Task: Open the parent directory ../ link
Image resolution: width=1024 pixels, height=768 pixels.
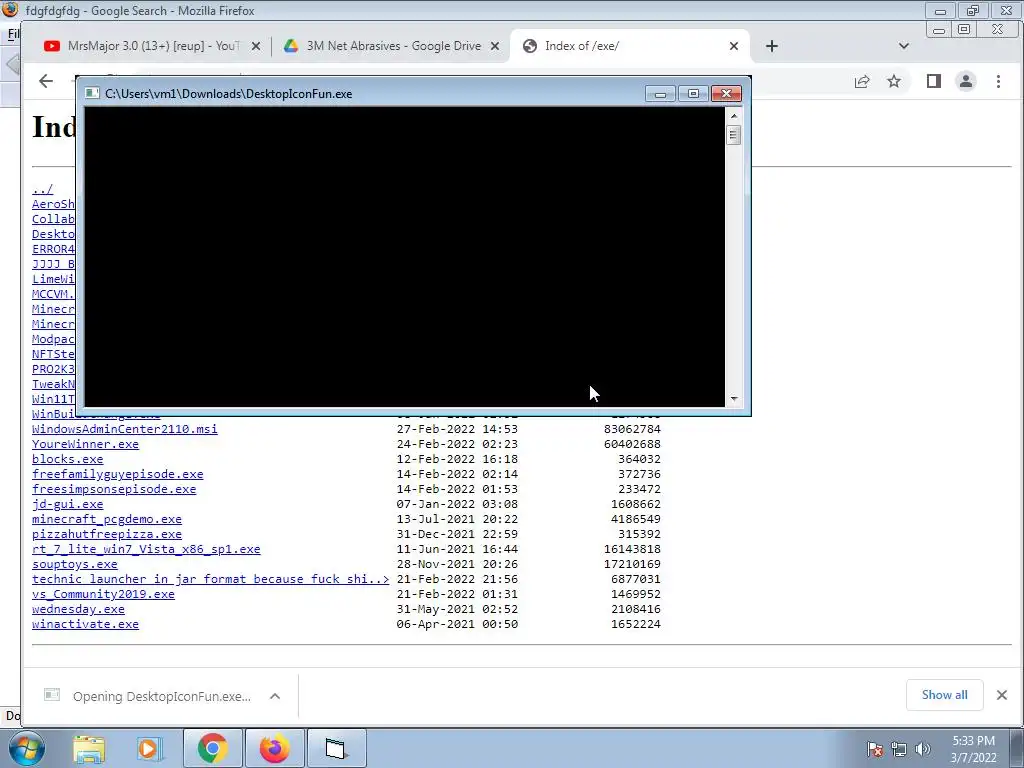Action: pyautogui.click(x=42, y=189)
